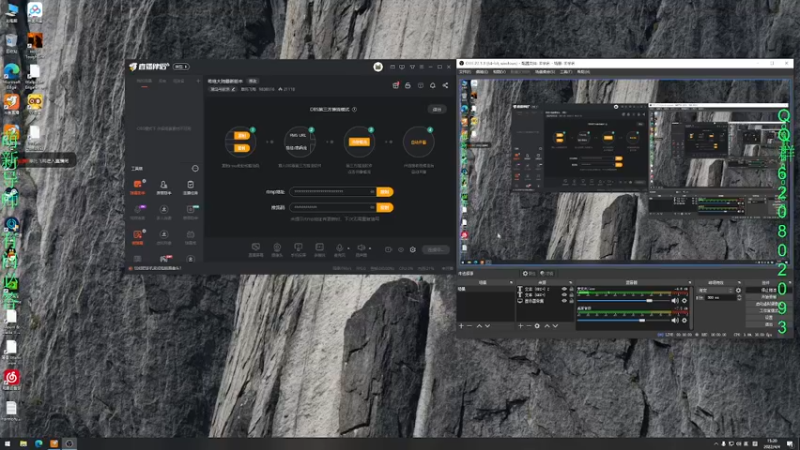The height and width of the screenshot is (450, 800).
Task: Click the share icon in streaming app header
Action: 445,85
